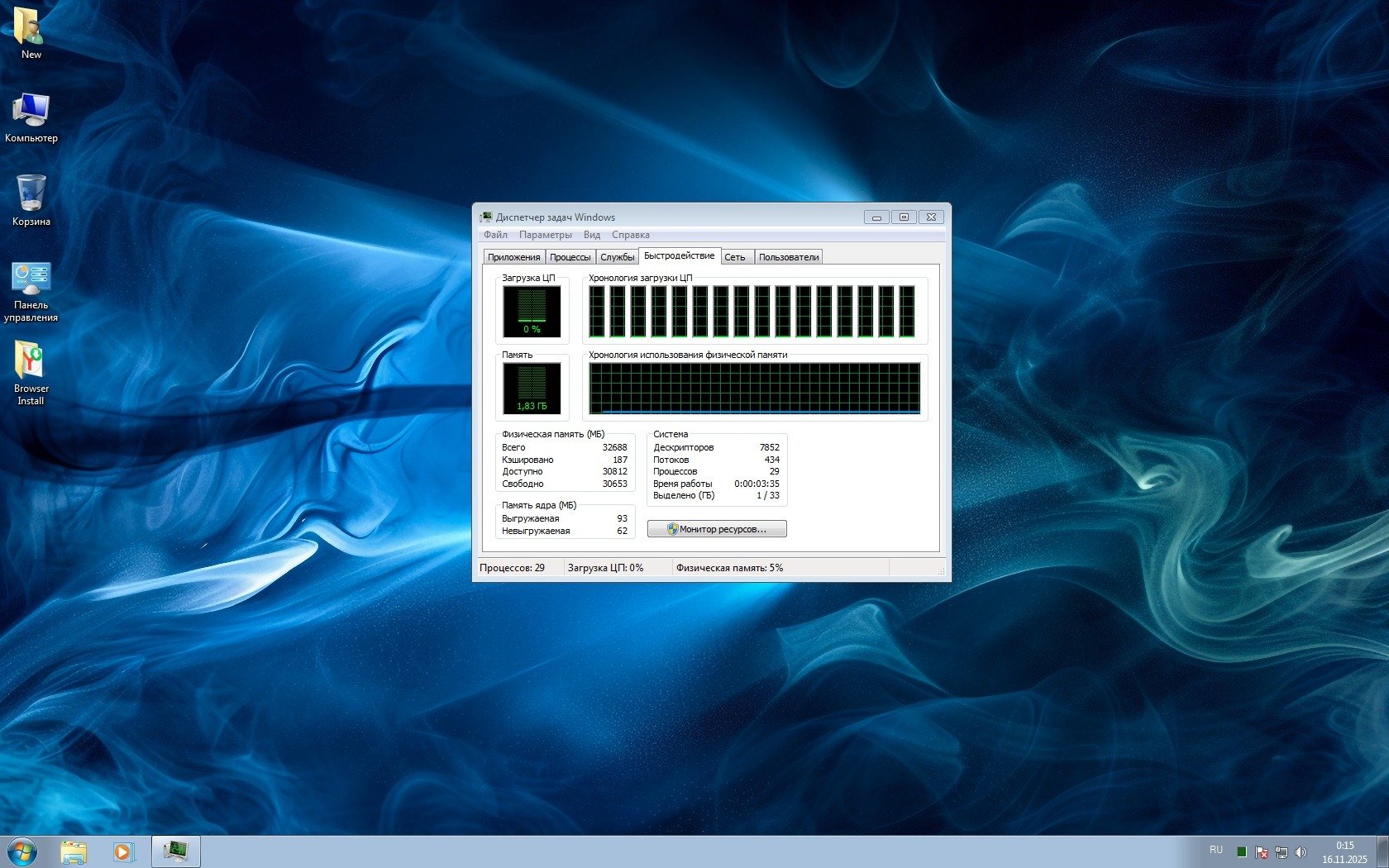Open the New folder desktop icon
The image size is (1389, 868).
tap(31, 28)
